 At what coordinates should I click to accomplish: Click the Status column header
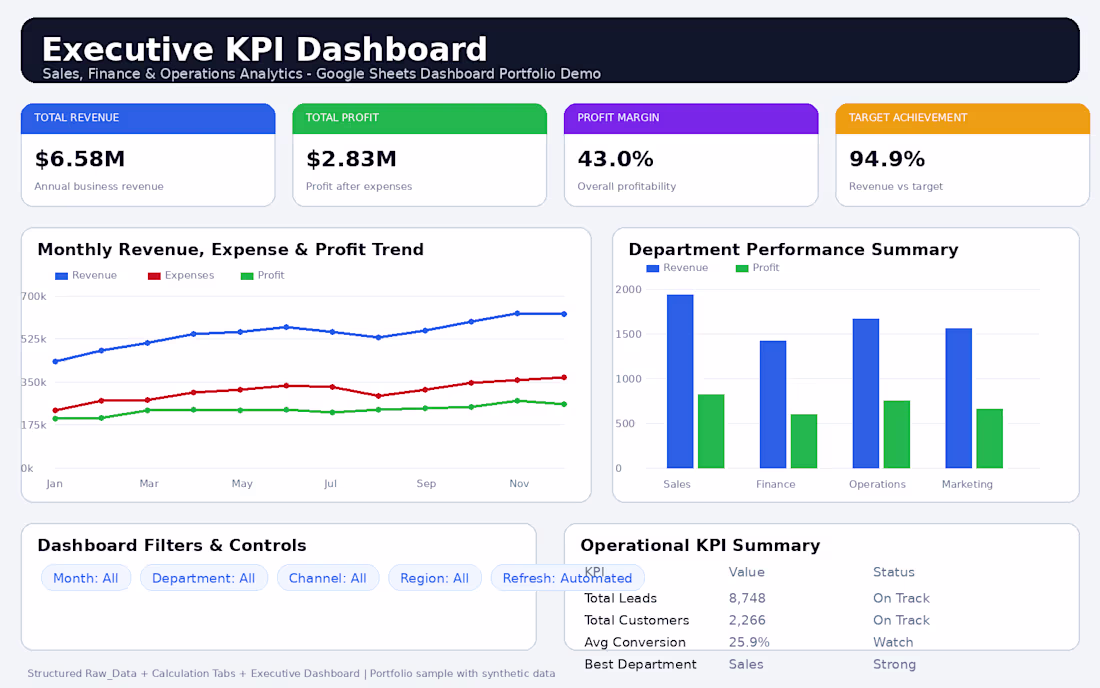click(x=894, y=572)
